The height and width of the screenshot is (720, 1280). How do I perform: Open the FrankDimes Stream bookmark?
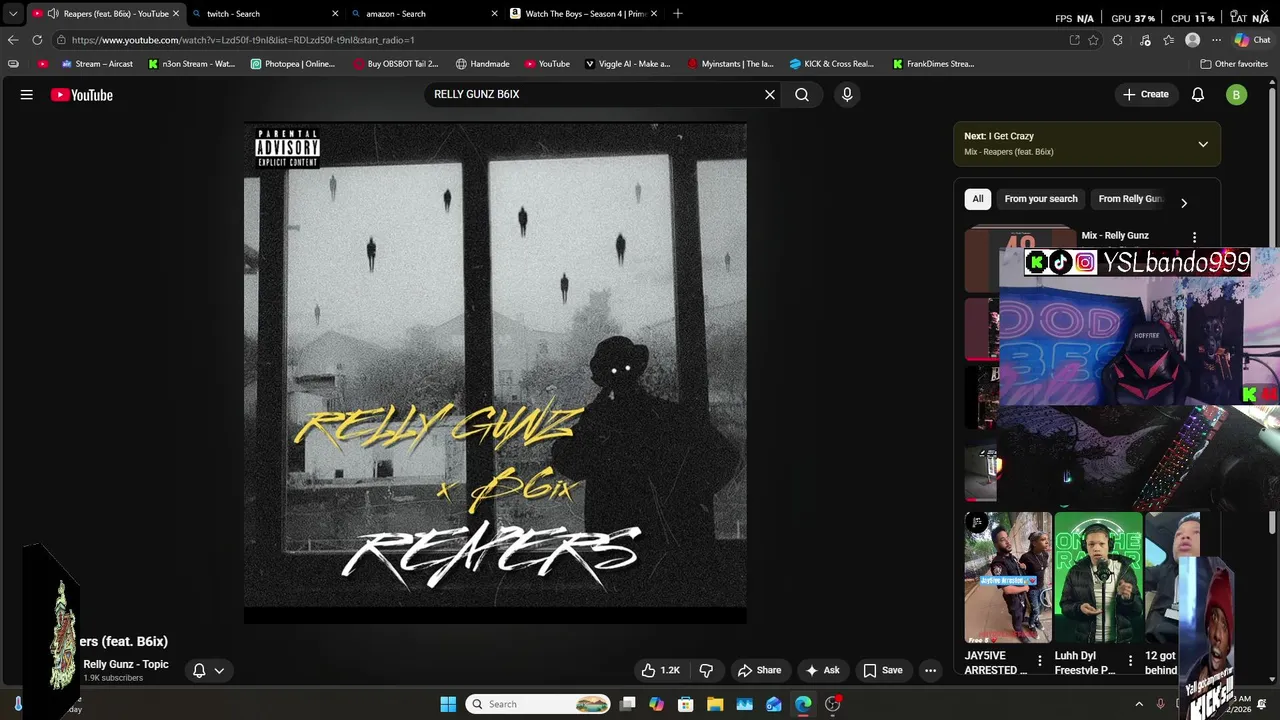point(933,64)
